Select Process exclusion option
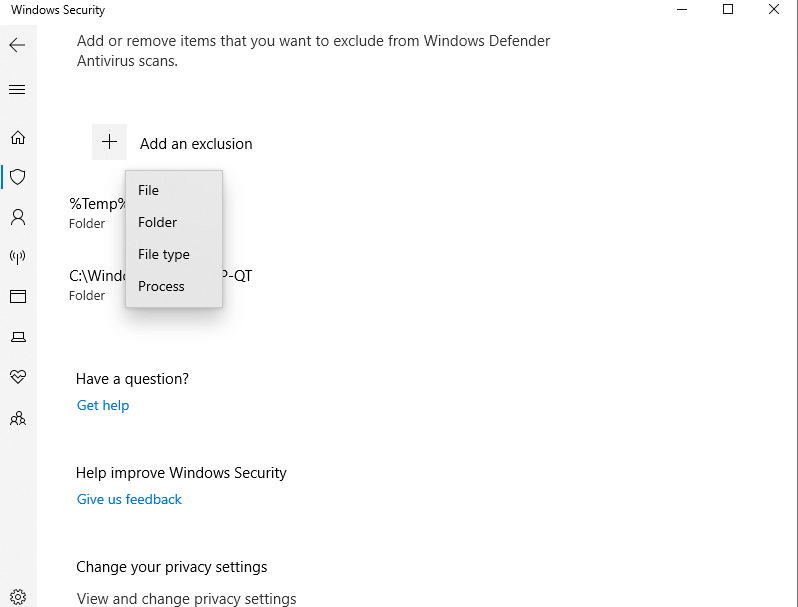The height and width of the screenshot is (607, 798). click(162, 286)
